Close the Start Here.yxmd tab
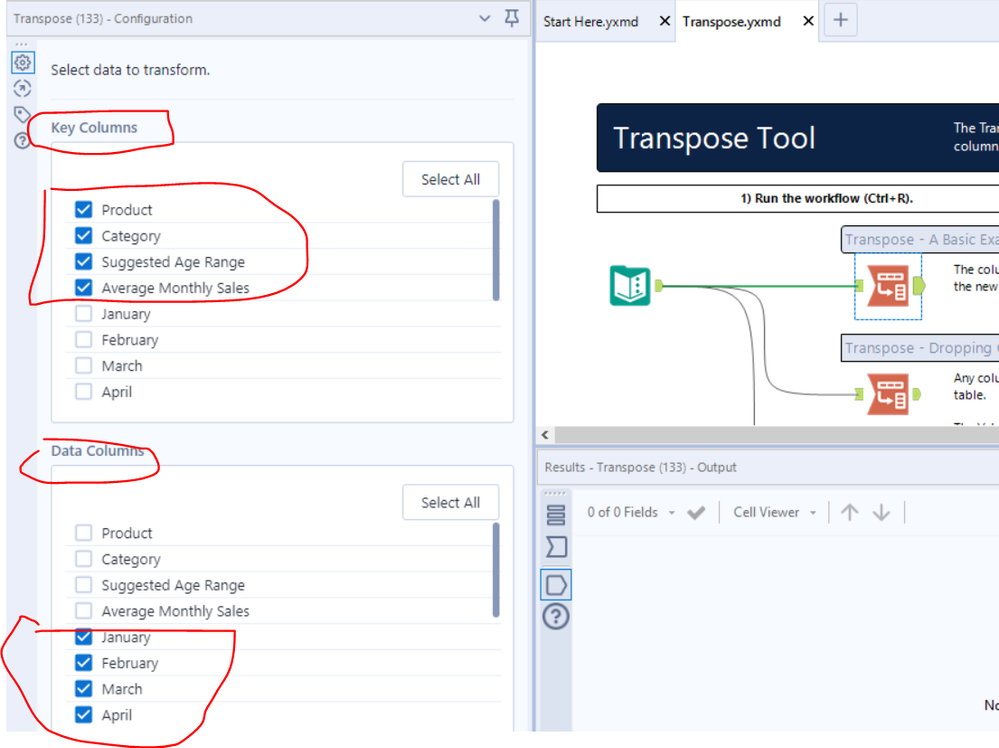 (665, 21)
